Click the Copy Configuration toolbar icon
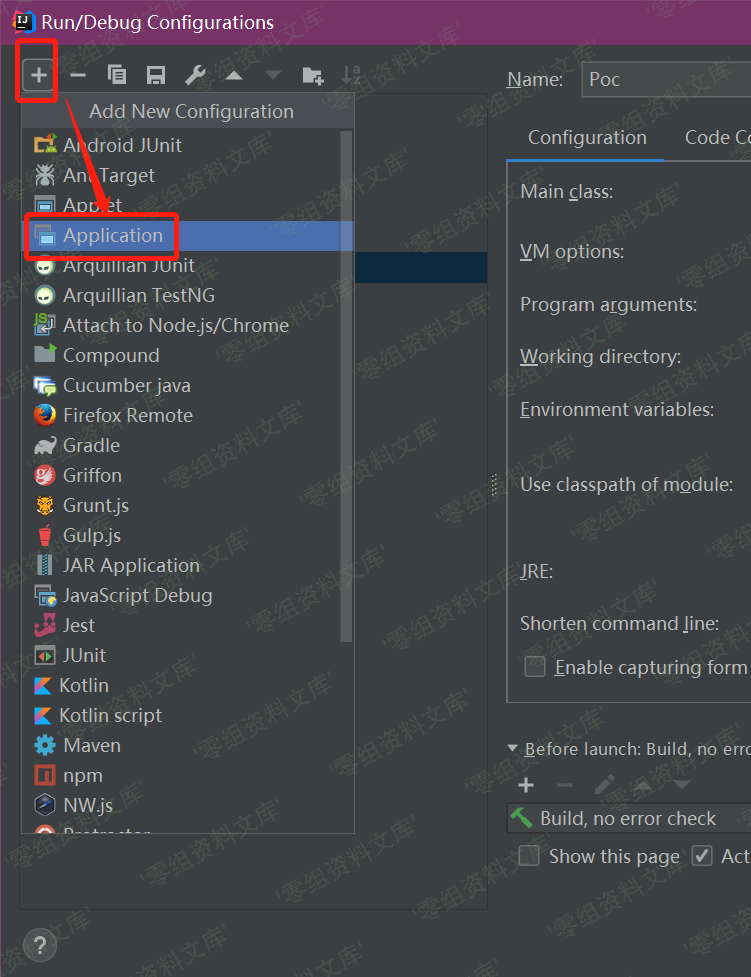 [x=117, y=75]
